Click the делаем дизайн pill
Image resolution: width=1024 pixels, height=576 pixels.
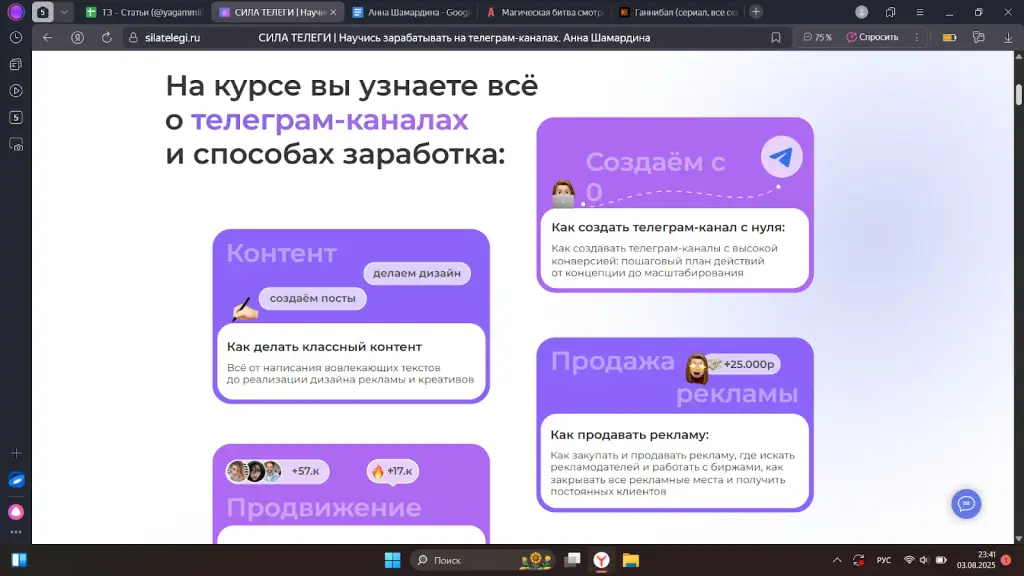pyautogui.click(x=417, y=273)
